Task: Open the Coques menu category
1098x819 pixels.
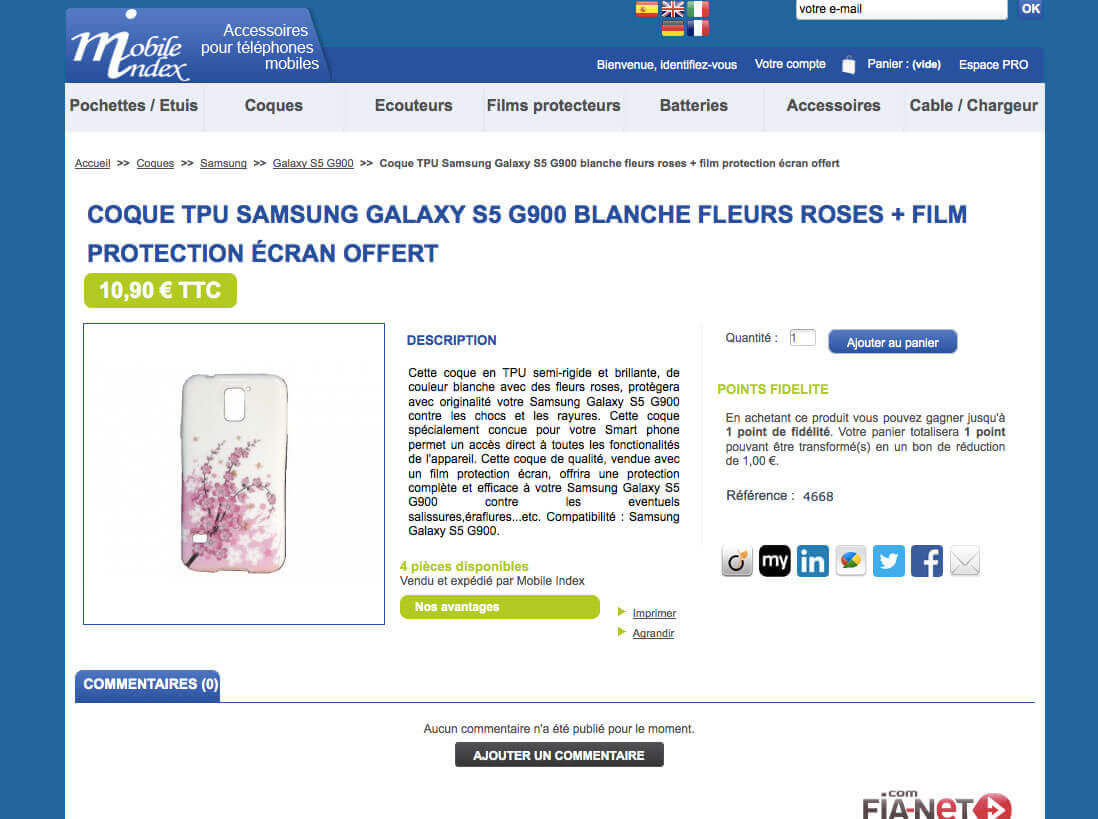Action: [274, 106]
